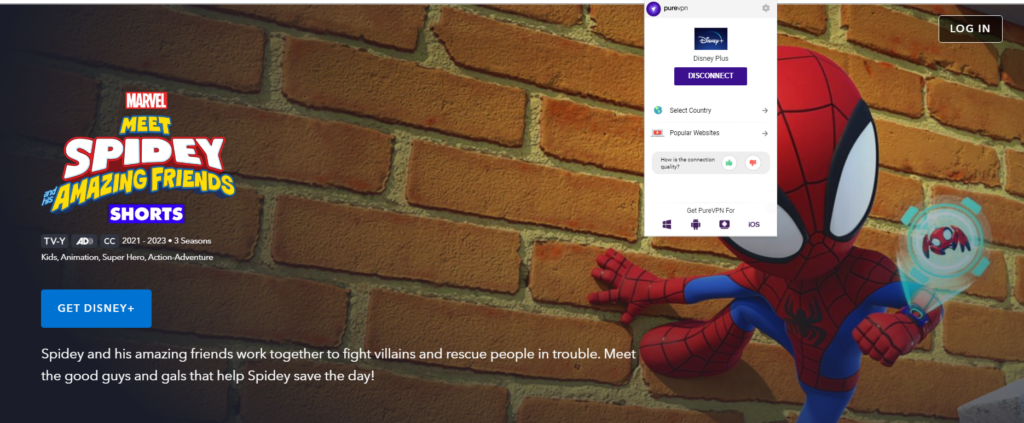Disconnect the VPN
1024x423 pixels.
coord(711,76)
